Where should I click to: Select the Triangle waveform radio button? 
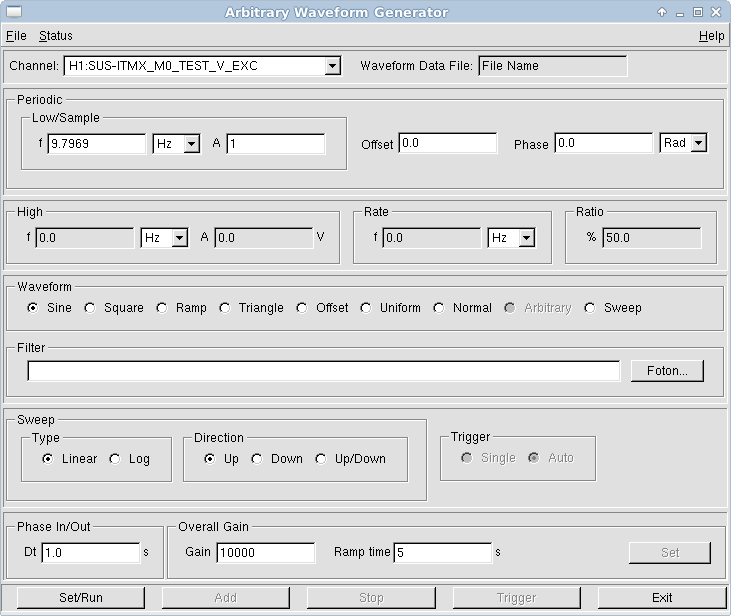click(x=225, y=308)
